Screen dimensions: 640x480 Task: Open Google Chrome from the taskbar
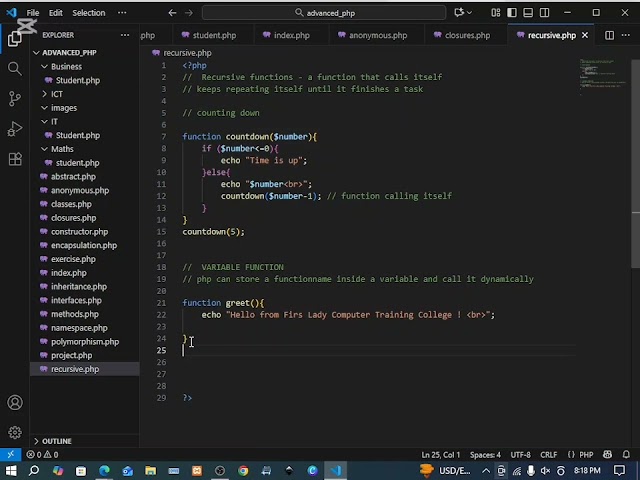pyautogui.click(x=243, y=471)
